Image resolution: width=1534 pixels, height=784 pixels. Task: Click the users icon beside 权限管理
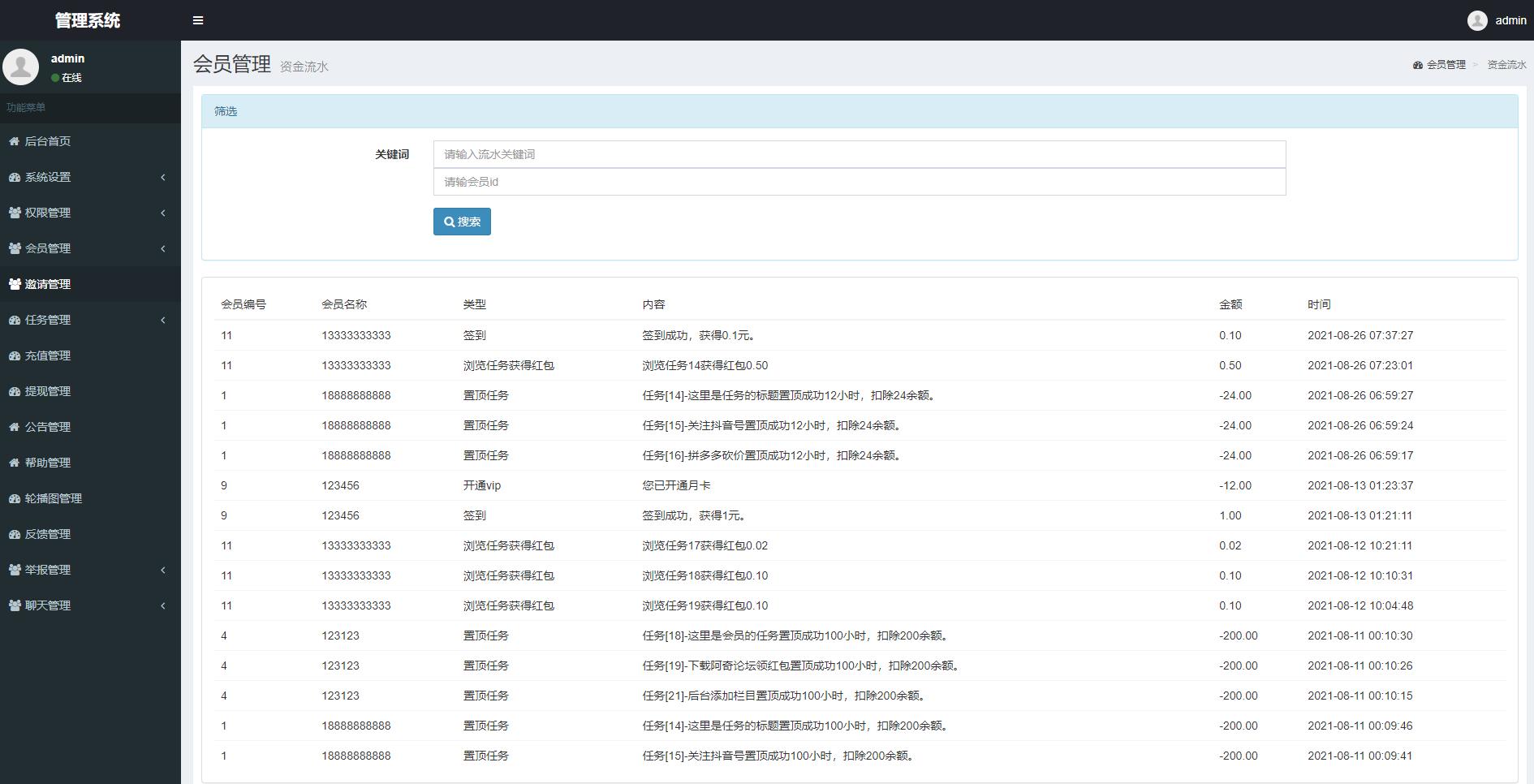(x=15, y=213)
